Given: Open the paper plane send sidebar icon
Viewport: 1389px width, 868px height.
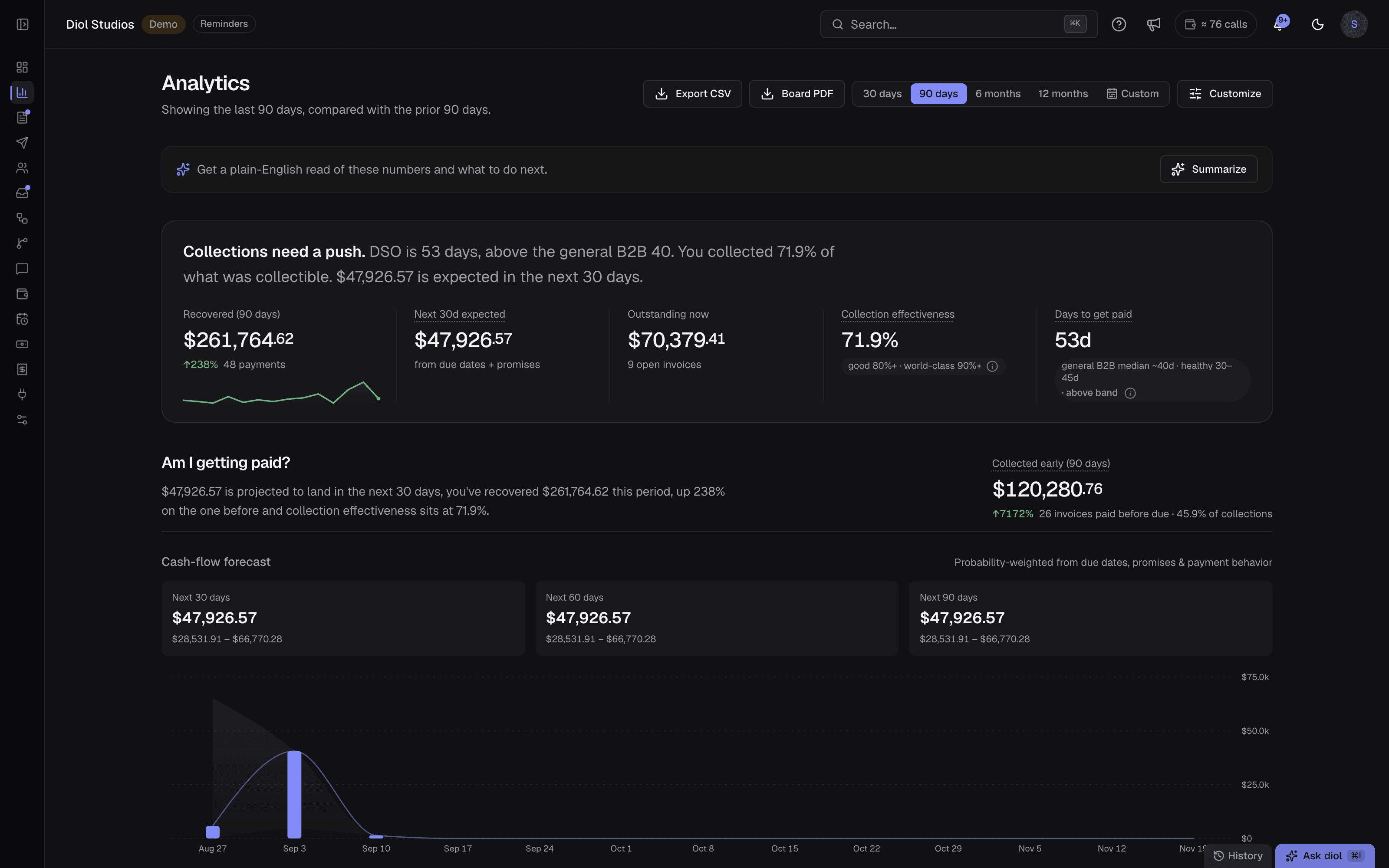Looking at the screenshot, I should pyautogui.click(x=23, y=142).
